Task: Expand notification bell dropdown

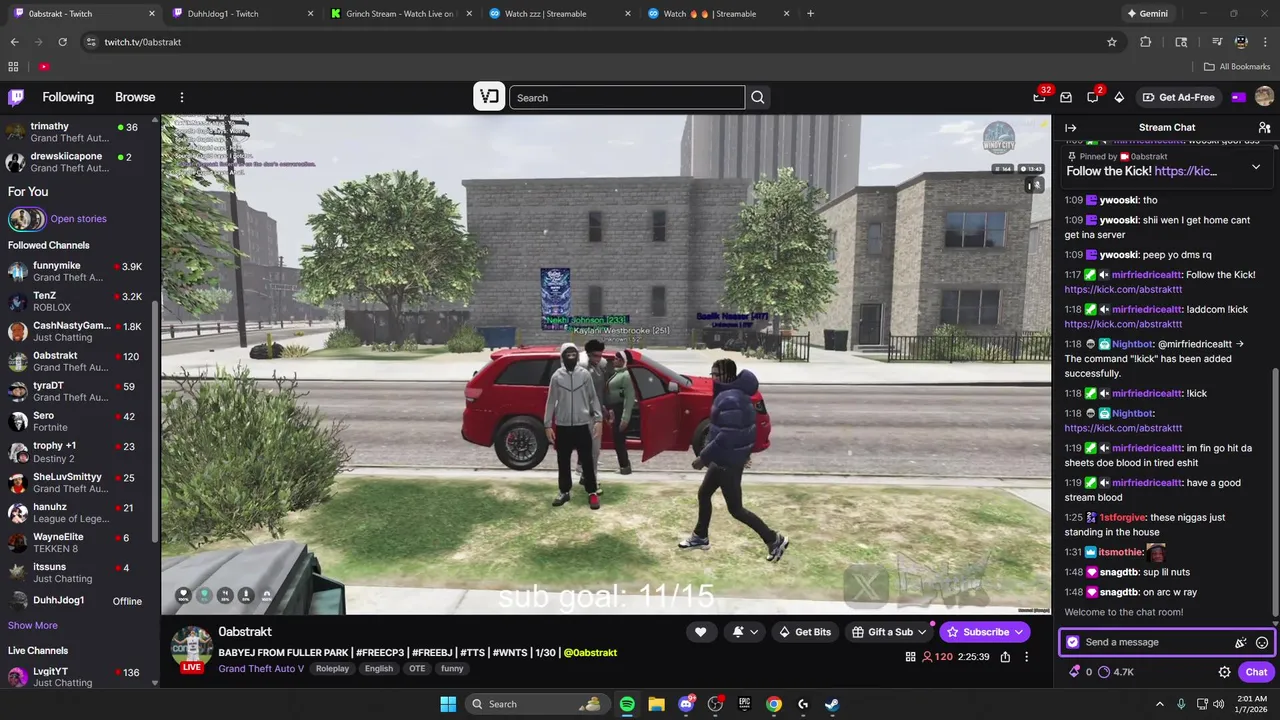Action: tap(754, 632)
